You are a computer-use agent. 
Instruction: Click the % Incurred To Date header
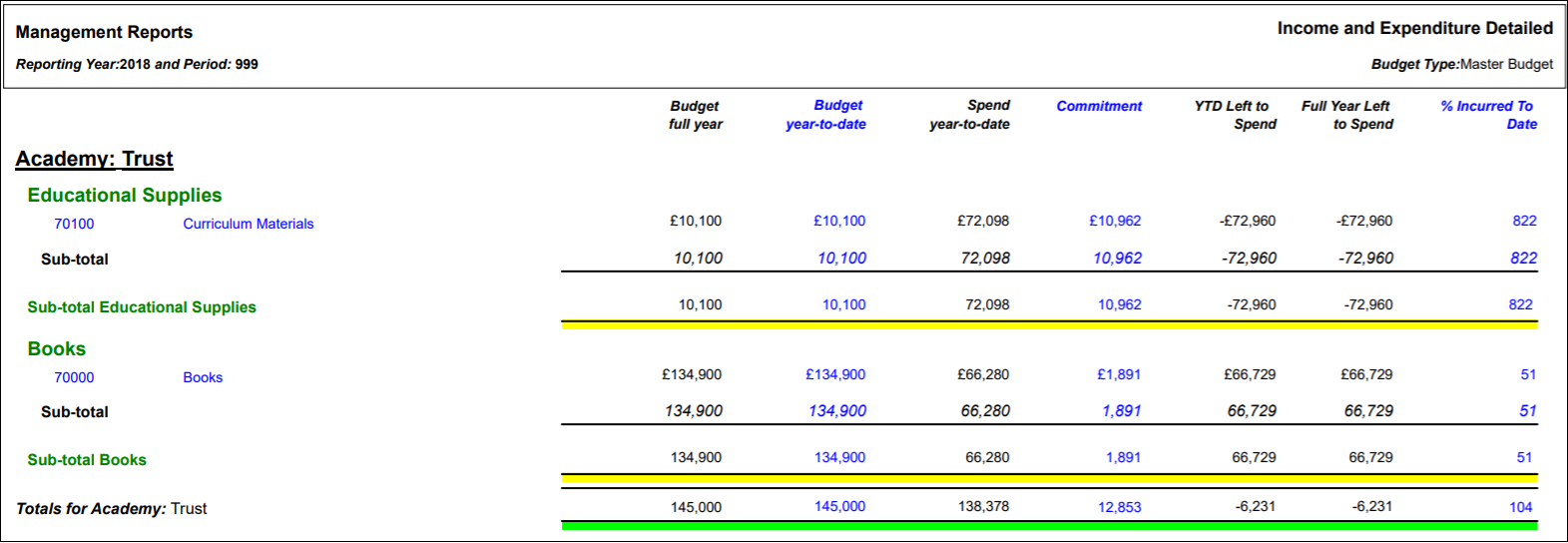(1488, 115)
